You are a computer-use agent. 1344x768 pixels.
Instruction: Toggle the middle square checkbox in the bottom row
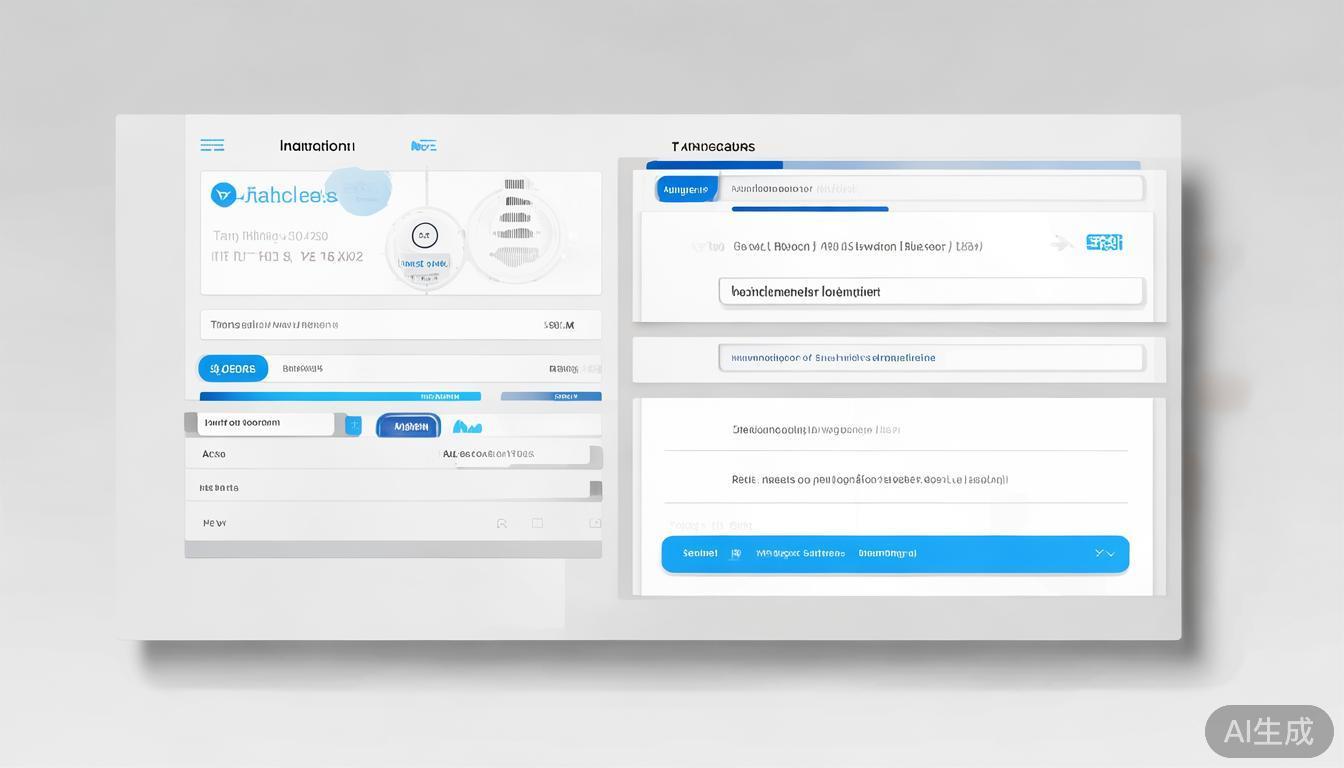[537, 523]
